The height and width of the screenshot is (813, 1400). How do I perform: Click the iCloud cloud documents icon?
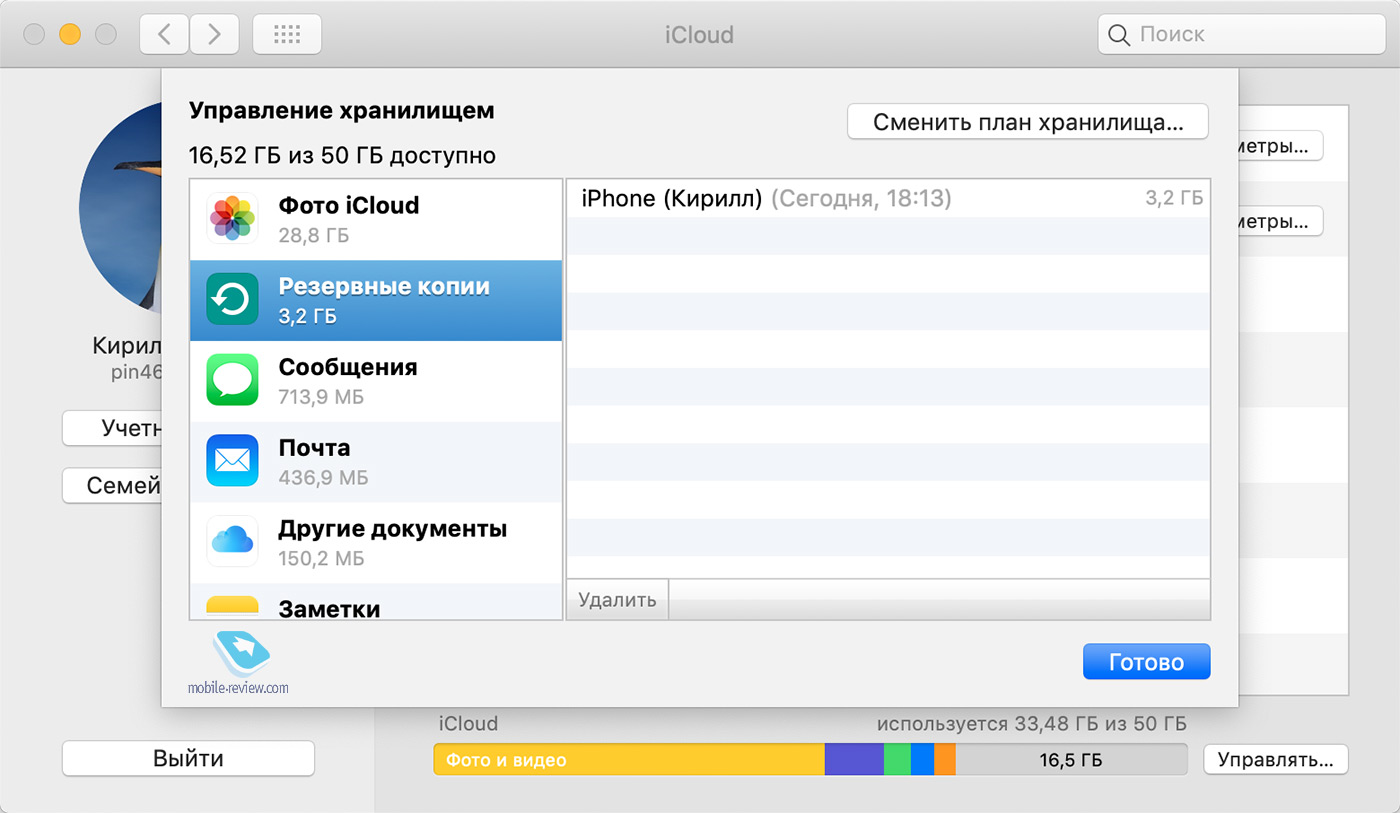232,541
